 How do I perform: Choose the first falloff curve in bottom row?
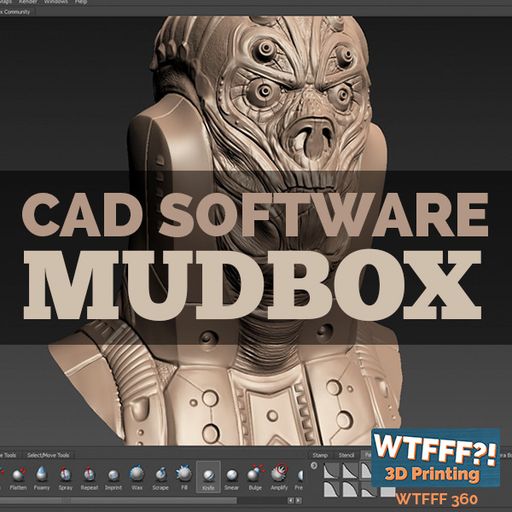[331, 489]
